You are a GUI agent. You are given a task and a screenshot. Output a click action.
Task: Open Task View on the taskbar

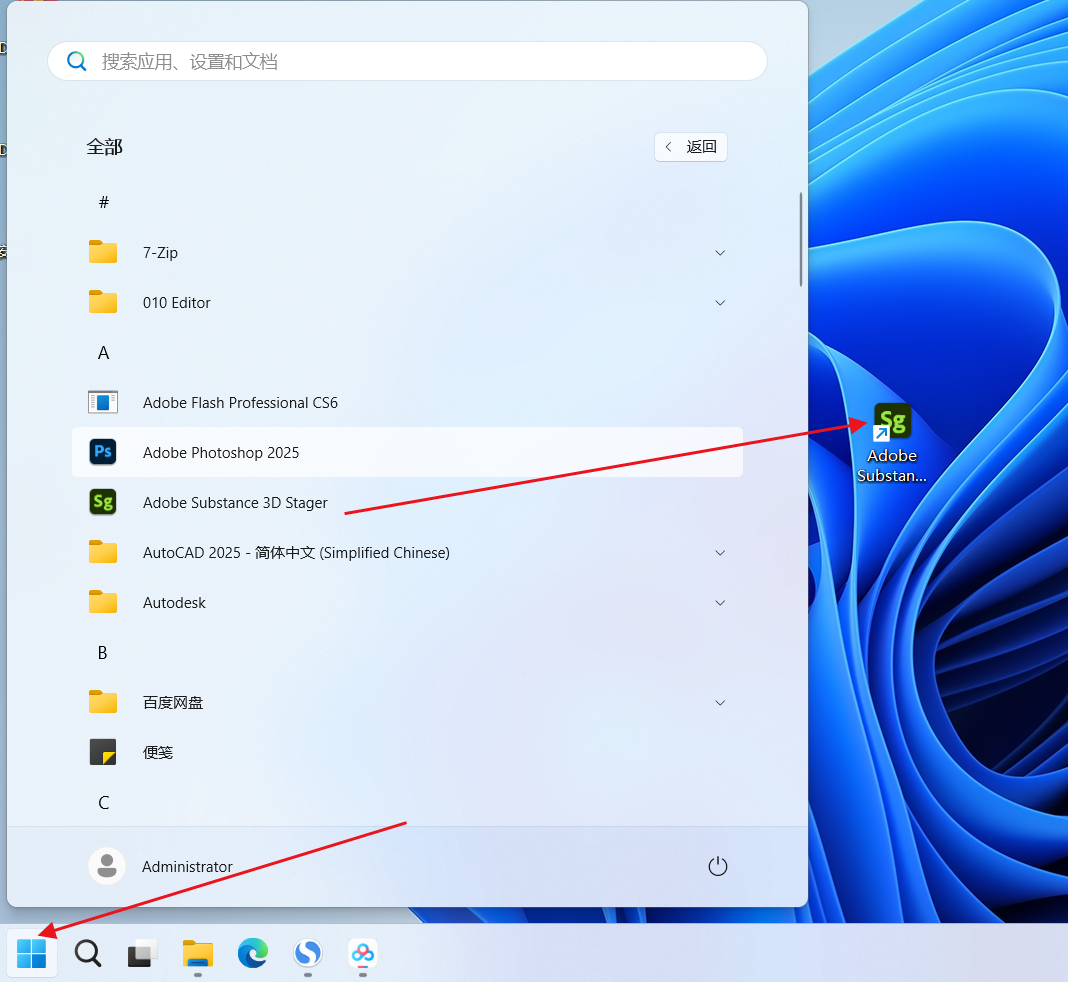[142, 953]
